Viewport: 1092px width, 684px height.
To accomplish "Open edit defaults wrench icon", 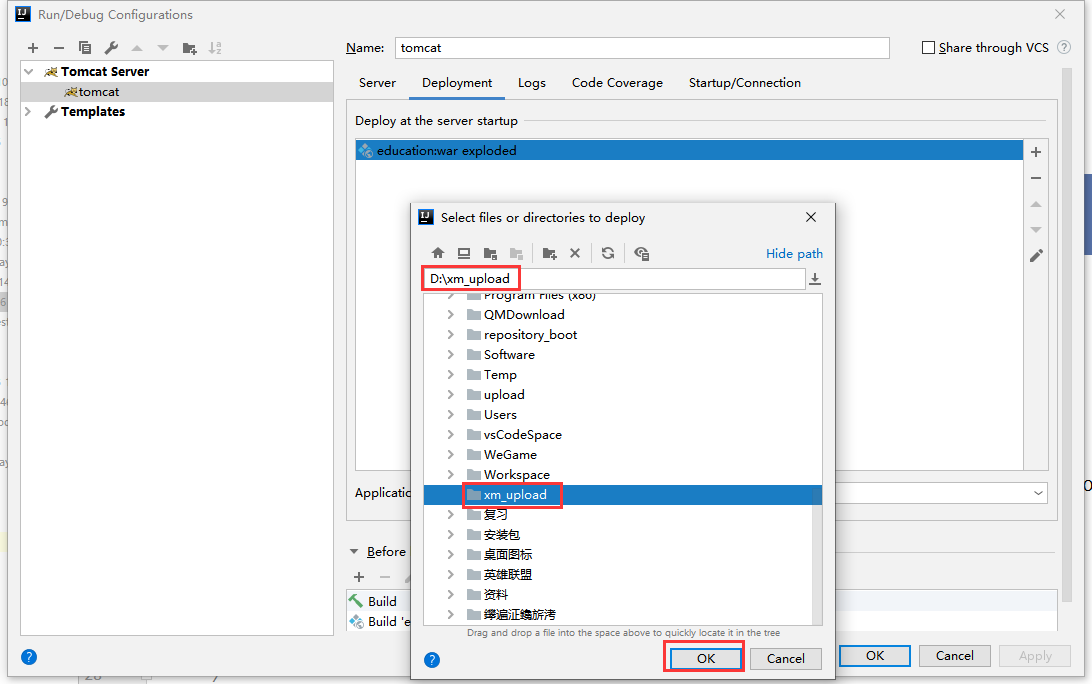I will point(111,48).
